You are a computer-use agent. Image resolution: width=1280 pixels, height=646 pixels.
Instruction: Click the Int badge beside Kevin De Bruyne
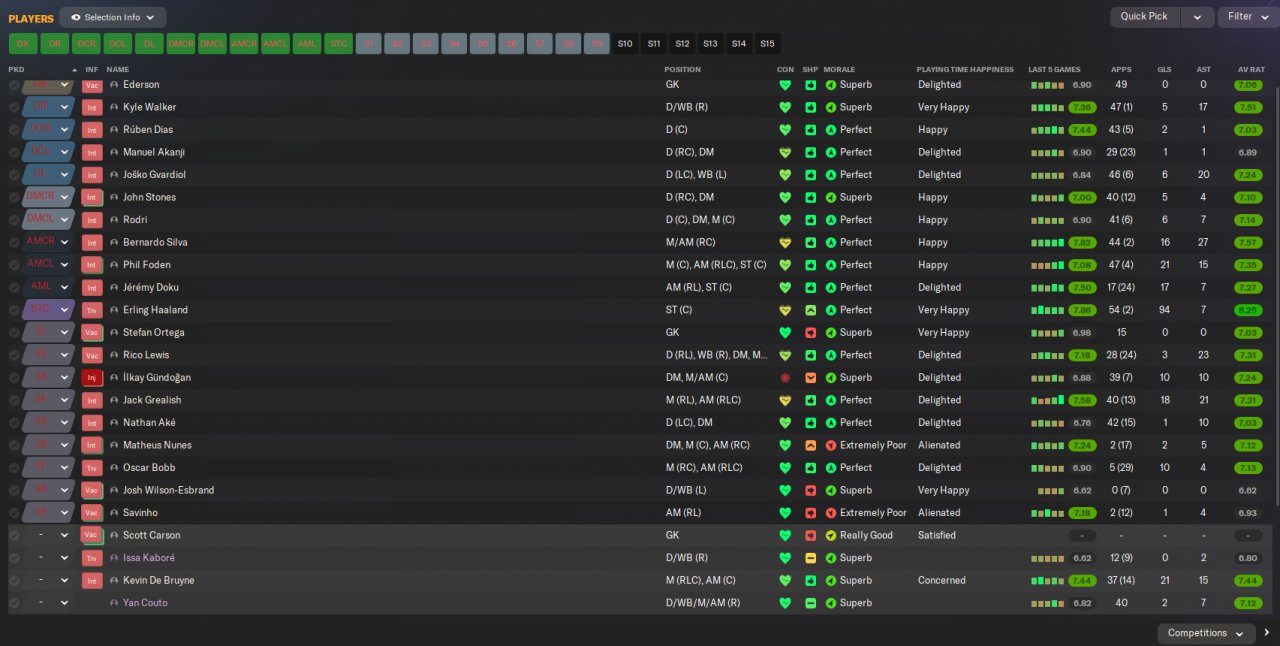tap(92, 580)
